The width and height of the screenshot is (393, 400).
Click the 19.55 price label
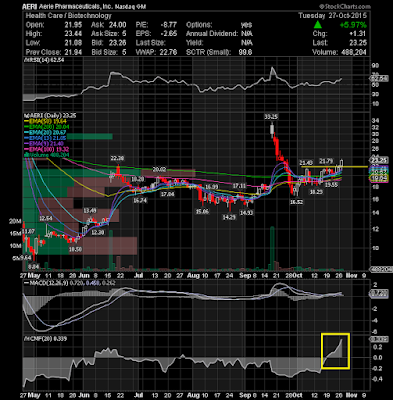pos(332,184)
